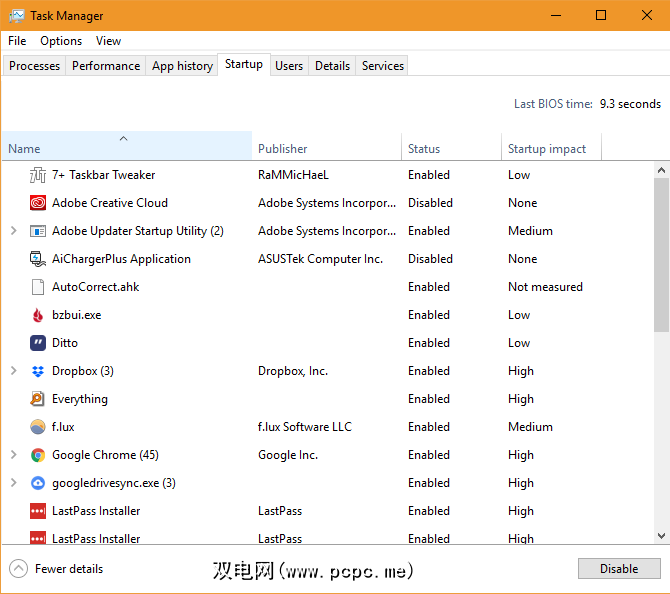Switch to the Details tab
This screenshot has height=594, width=670.
coord(332,66)
